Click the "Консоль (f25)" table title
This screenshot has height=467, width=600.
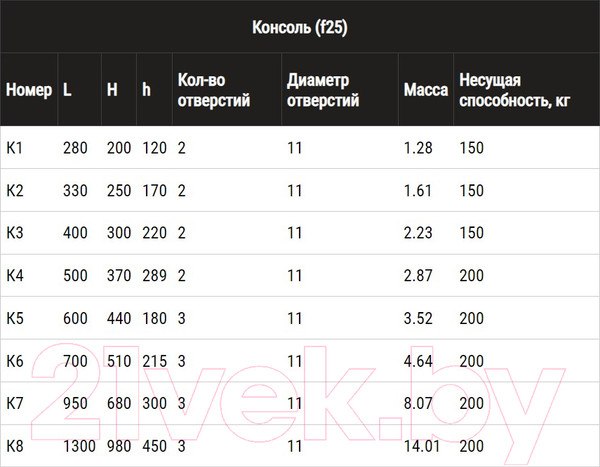point(300,26)
